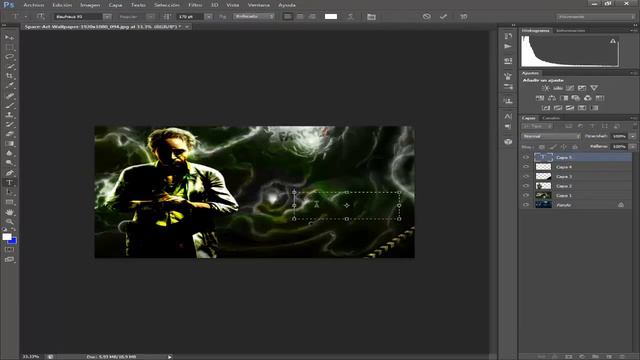This screenshot has width=640, height=360.
Task: Select the History Brush tool
Action: coord(9,124)
